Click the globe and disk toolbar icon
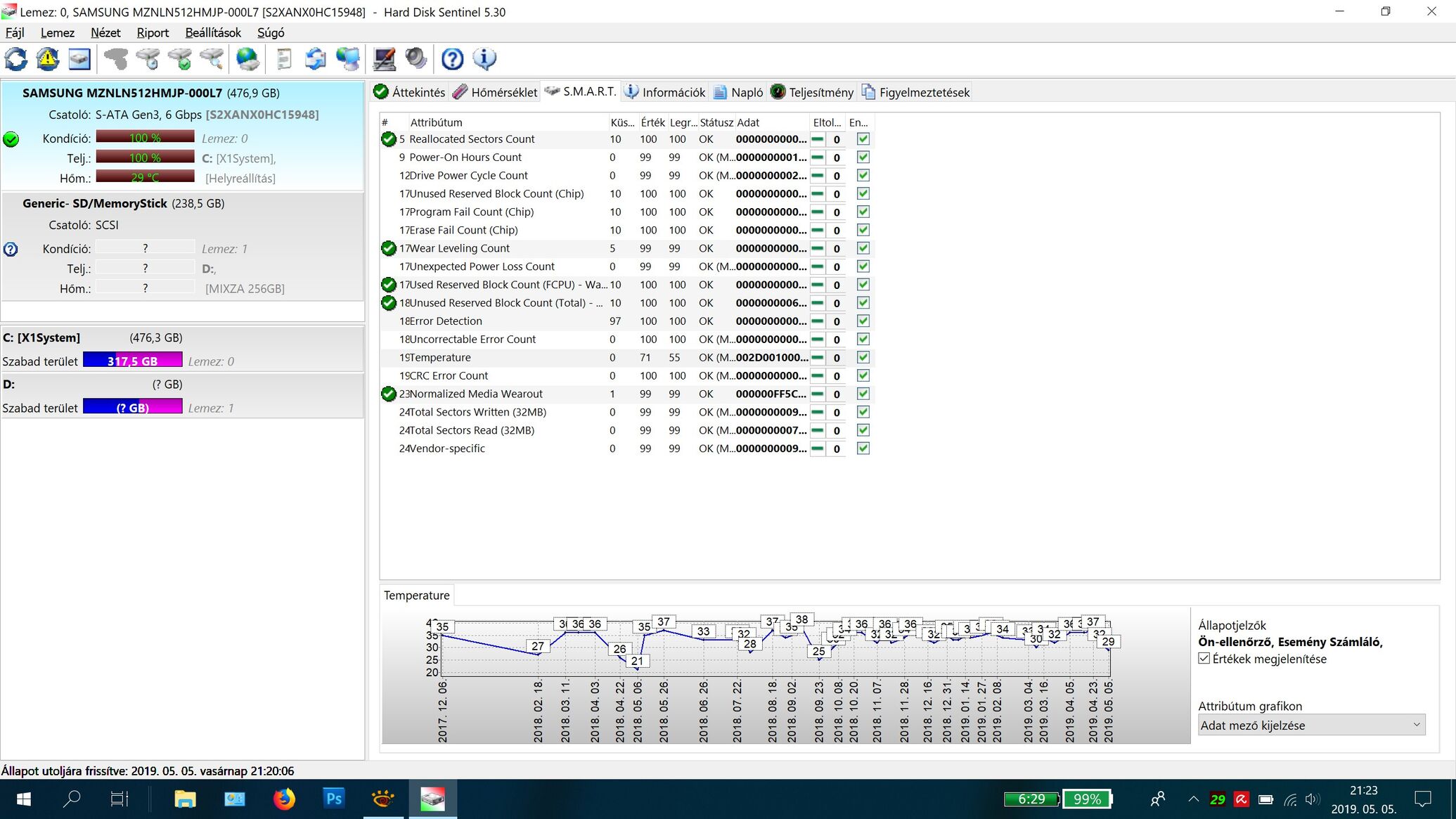The image size is (1456, 819). 247,59
